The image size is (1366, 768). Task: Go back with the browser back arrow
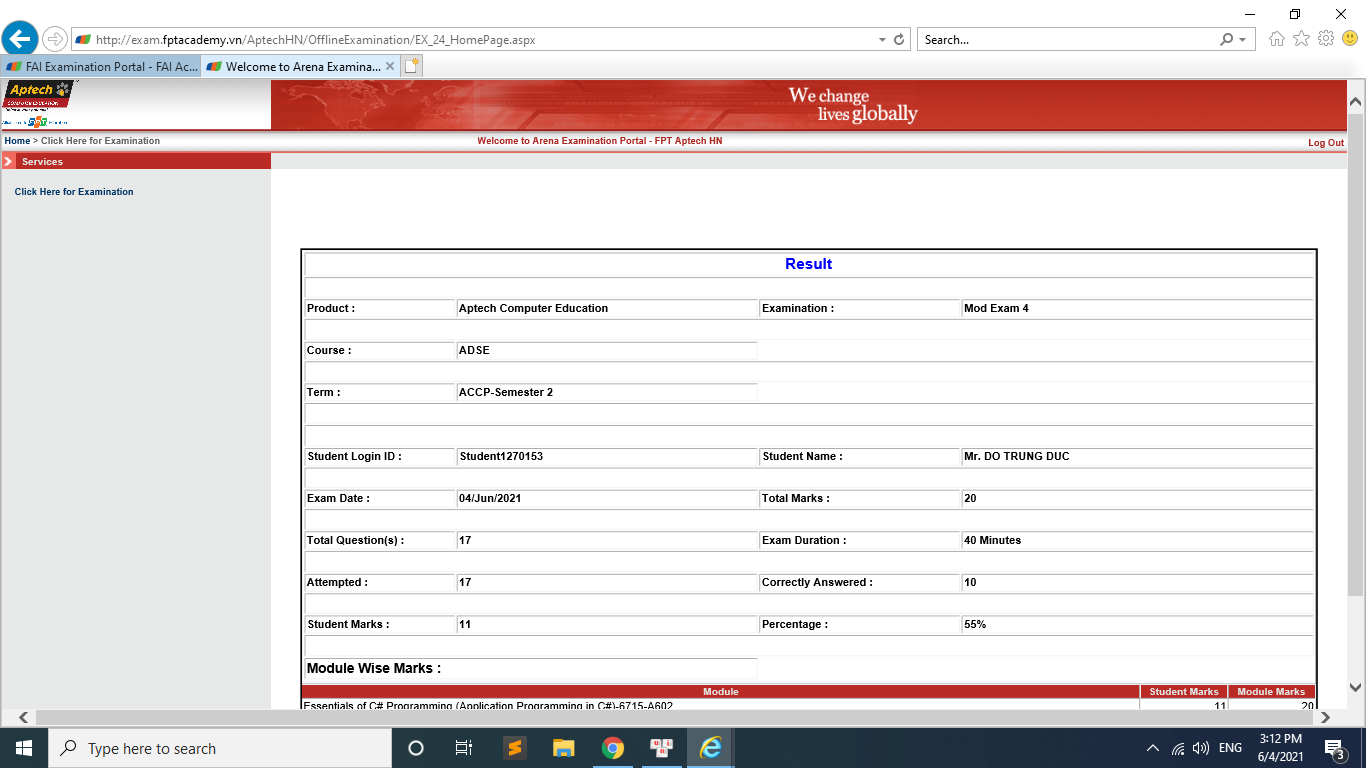(x=20, y=39)
